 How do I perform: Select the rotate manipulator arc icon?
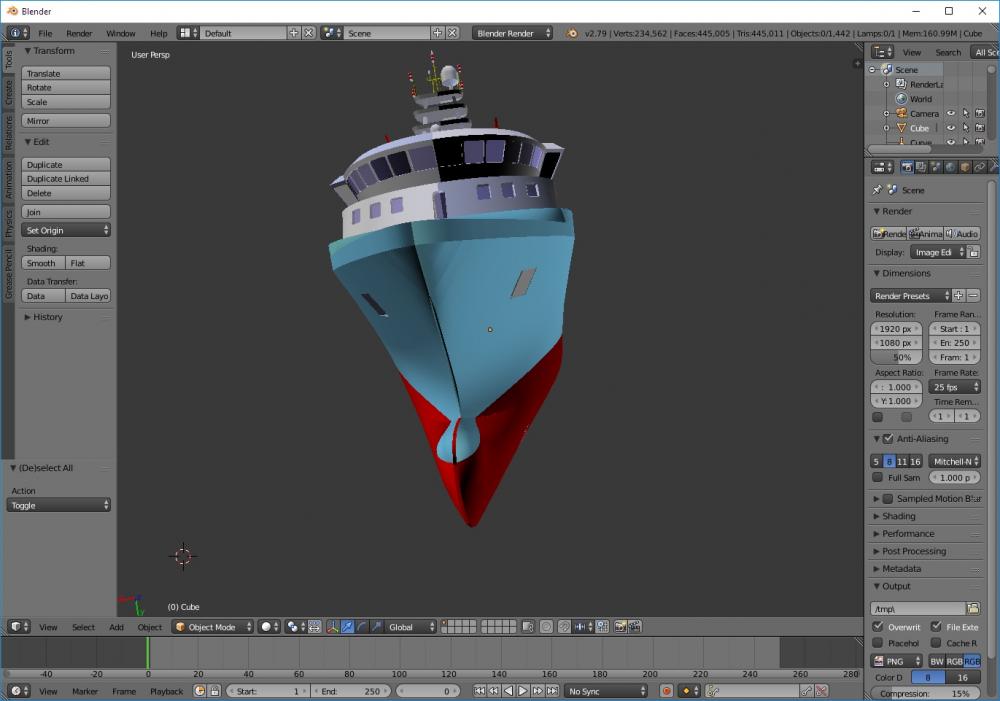point(362,627)
